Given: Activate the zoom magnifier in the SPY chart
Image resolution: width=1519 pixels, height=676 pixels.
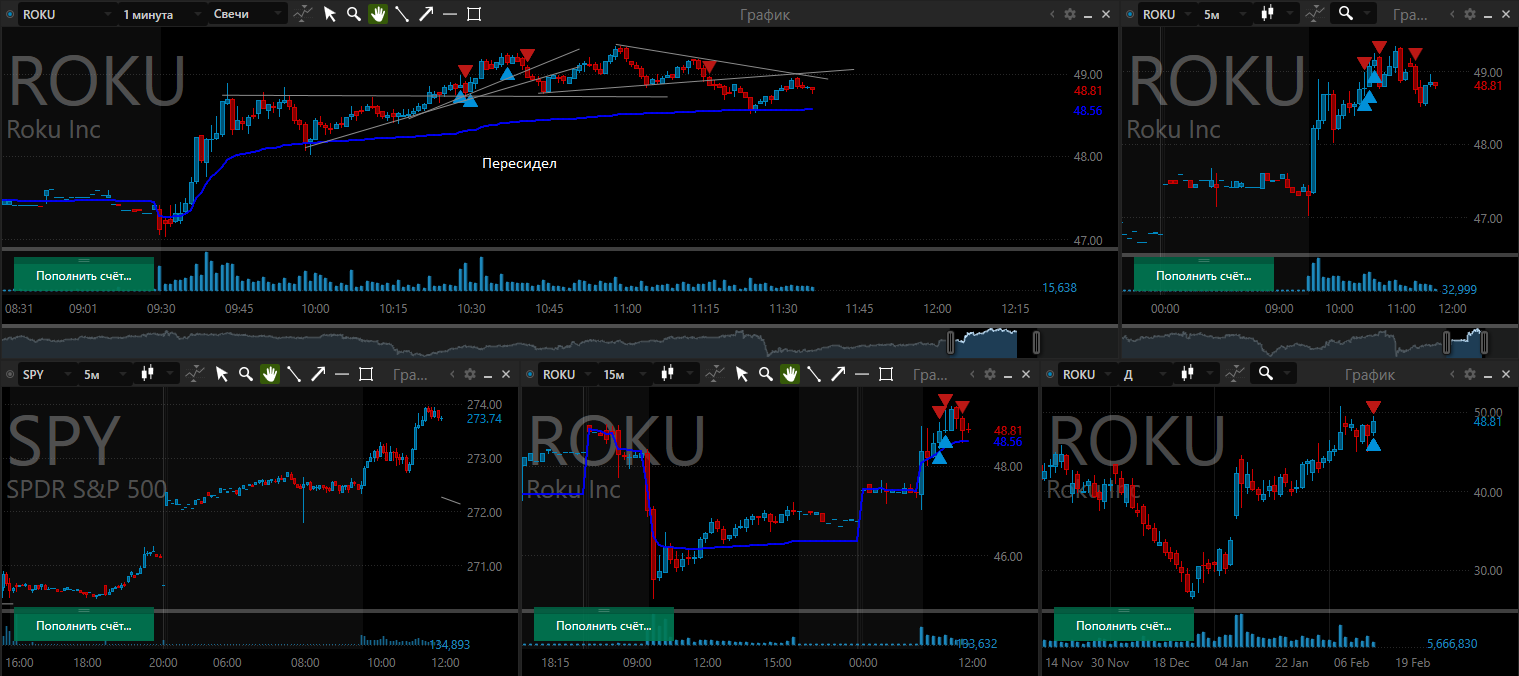Looking at the screenshot, I should (x=246, y=374).
